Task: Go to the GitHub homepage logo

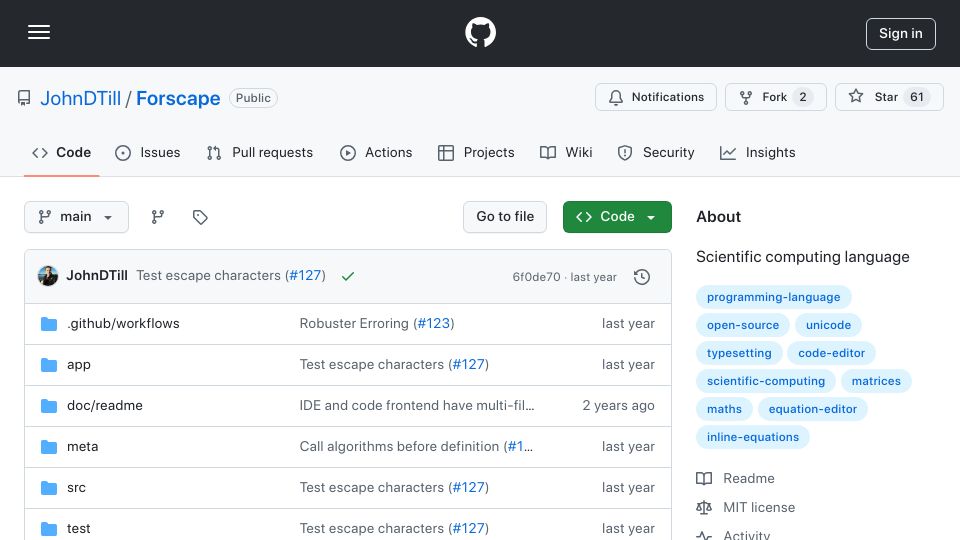Action: (480, 32)
